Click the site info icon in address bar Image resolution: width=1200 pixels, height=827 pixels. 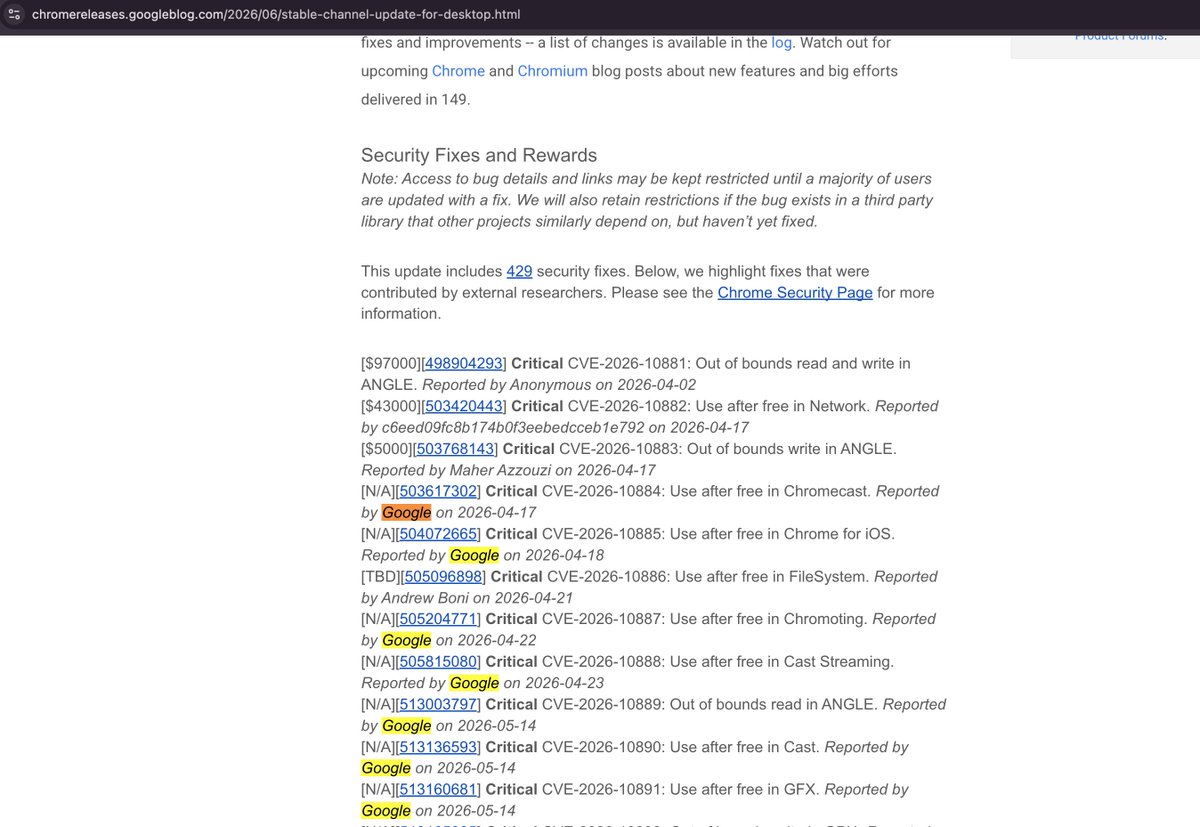point(14,15)
